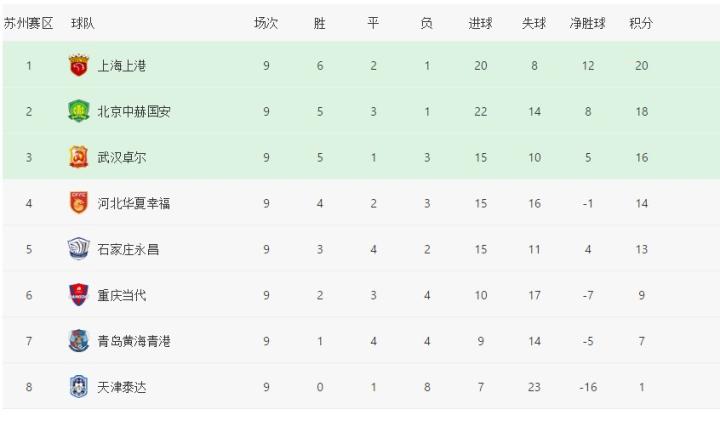The height and width of the screenshot is (438, 720).
Task: Open the 上海上港 team name link
Action: click(x=121, y=66)
